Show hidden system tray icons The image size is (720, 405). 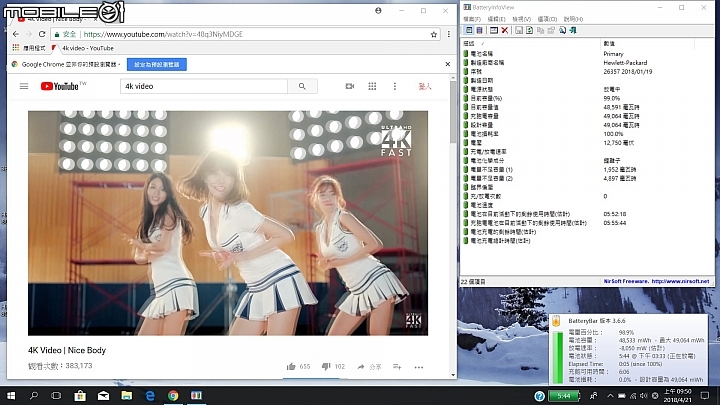(610, 395)
